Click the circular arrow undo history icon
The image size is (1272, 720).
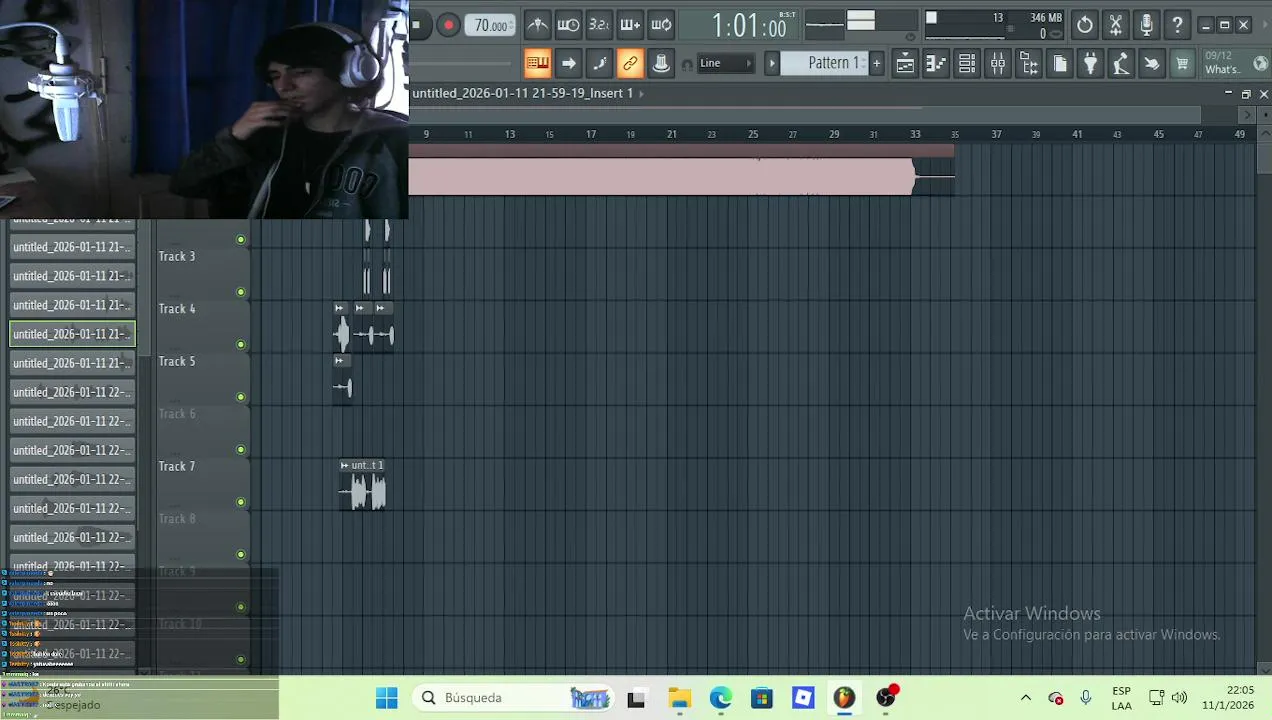point(1085,25)
